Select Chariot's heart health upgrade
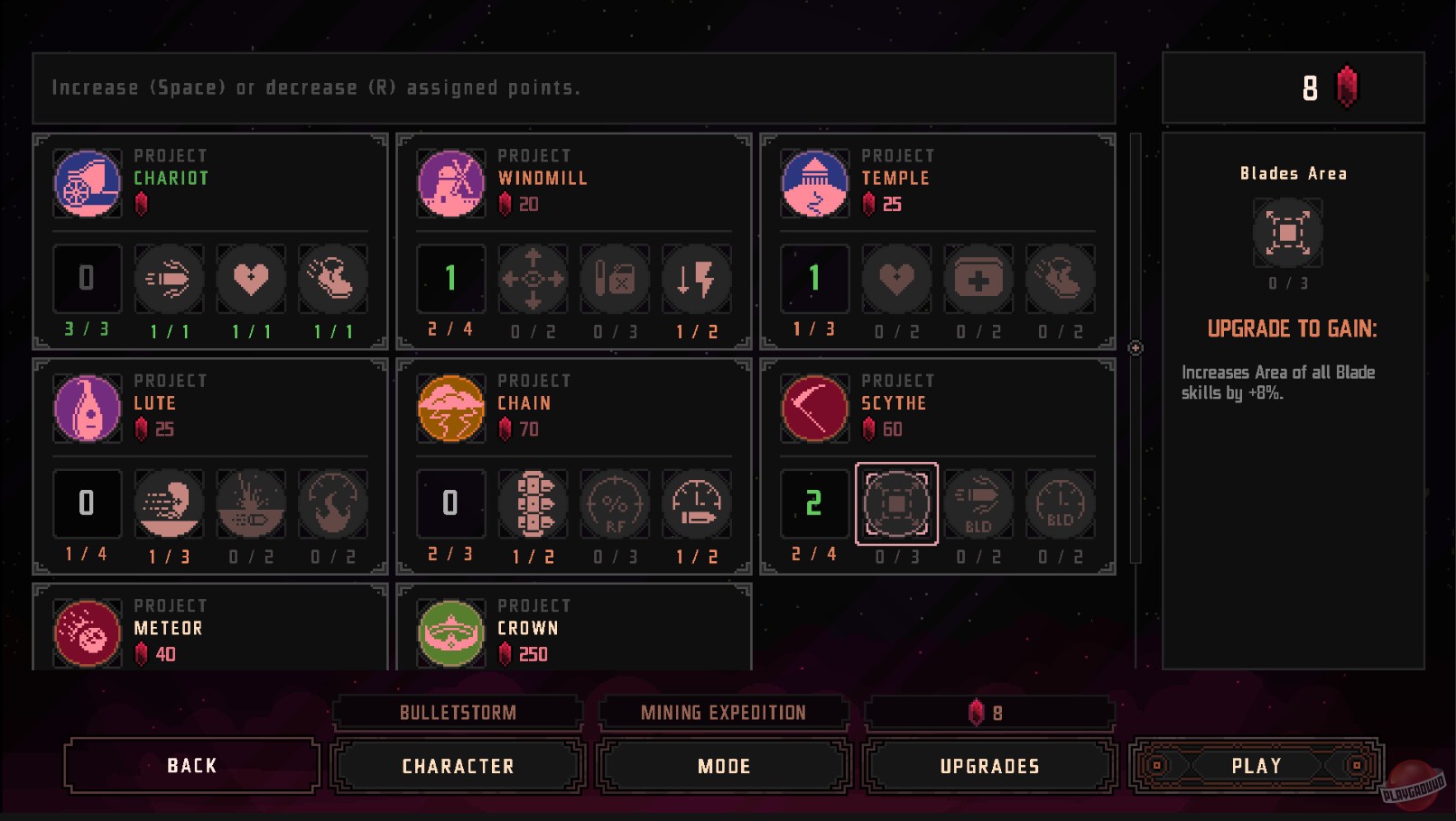The image size is (1456, 821). point(251,279)
